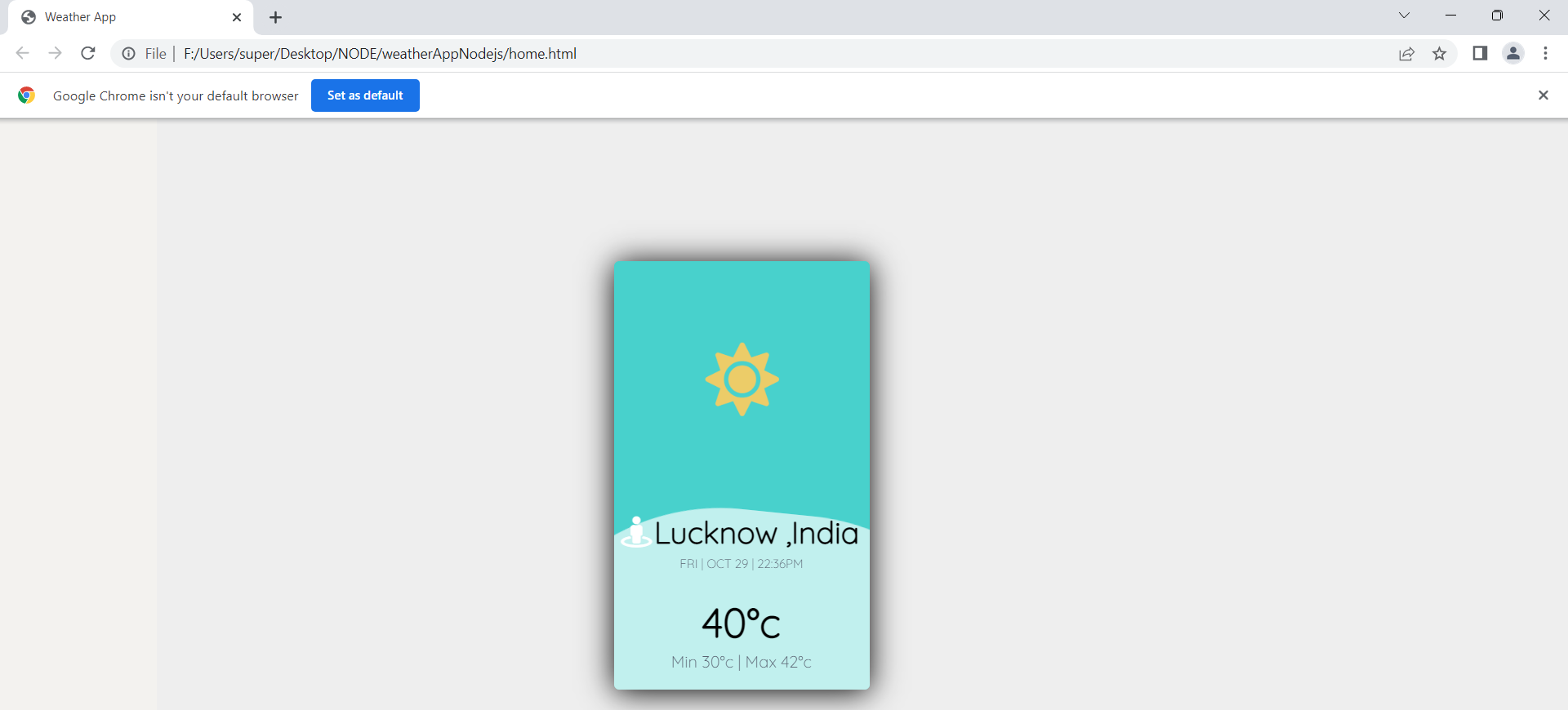
Task: Go back to the previous page
Action: coord(23,54)
